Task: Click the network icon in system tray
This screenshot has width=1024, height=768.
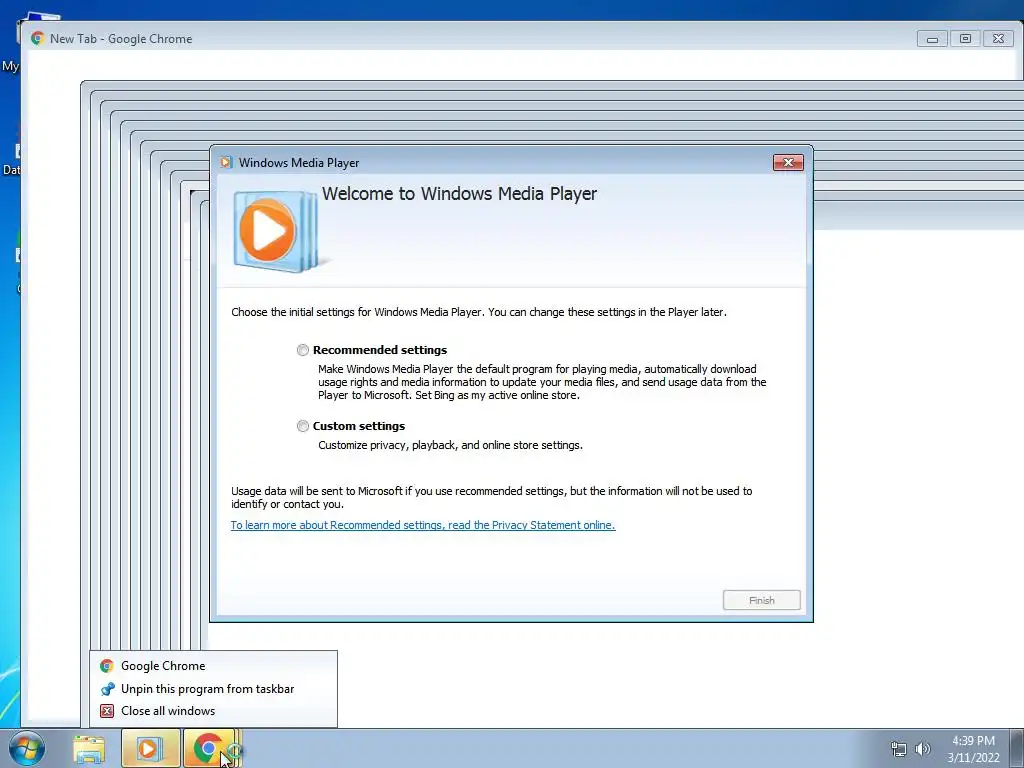Action: pos(899,749)
